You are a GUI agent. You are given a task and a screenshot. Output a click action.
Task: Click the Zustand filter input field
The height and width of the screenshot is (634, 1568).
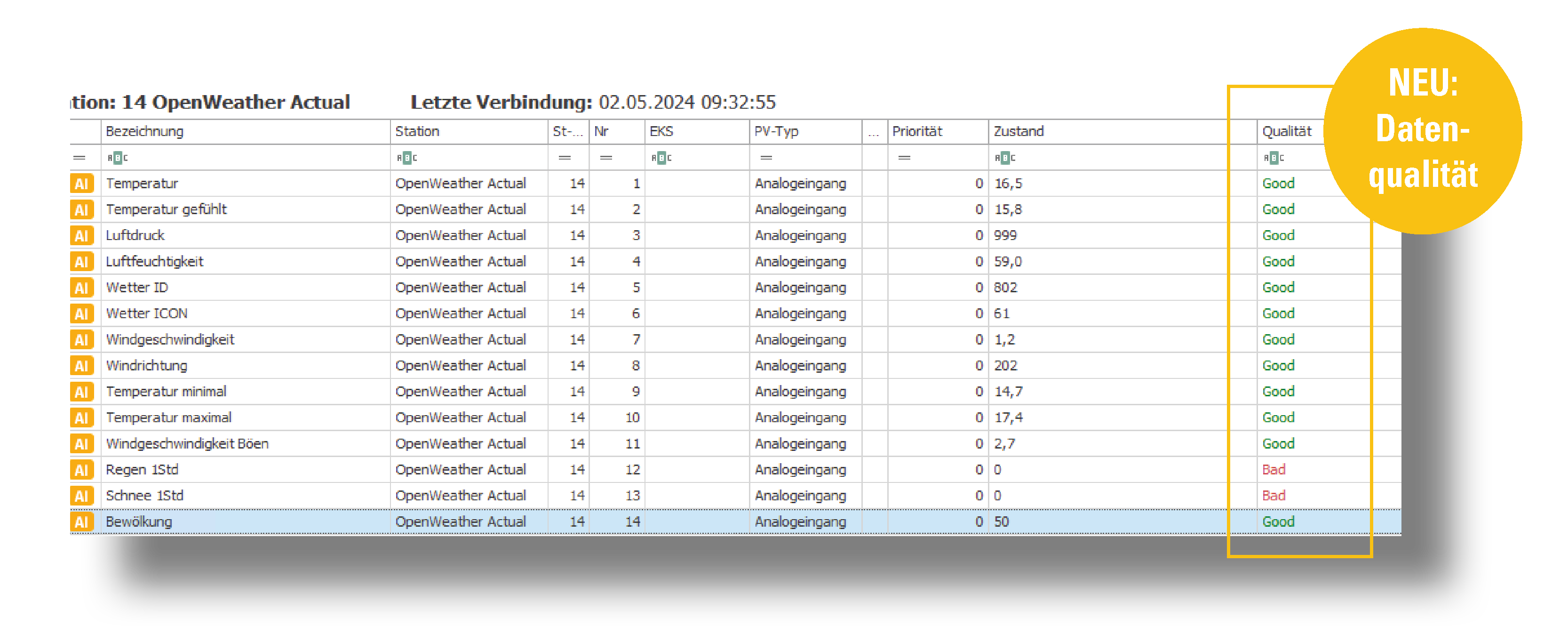pos(1122,158)
